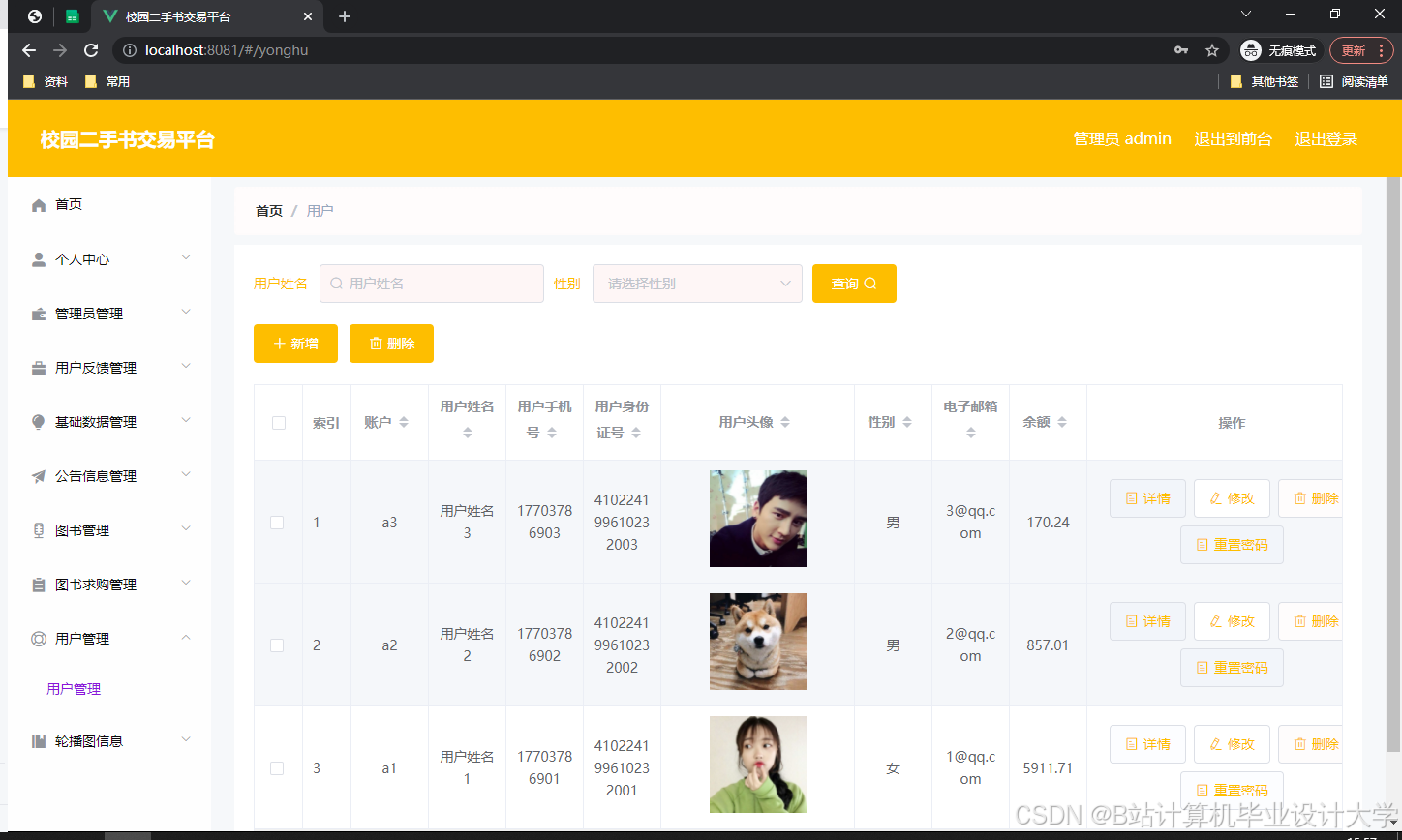Sort by 账户 column sort arrows
This screenshot has height=840, width=1402.
[404, 423]
